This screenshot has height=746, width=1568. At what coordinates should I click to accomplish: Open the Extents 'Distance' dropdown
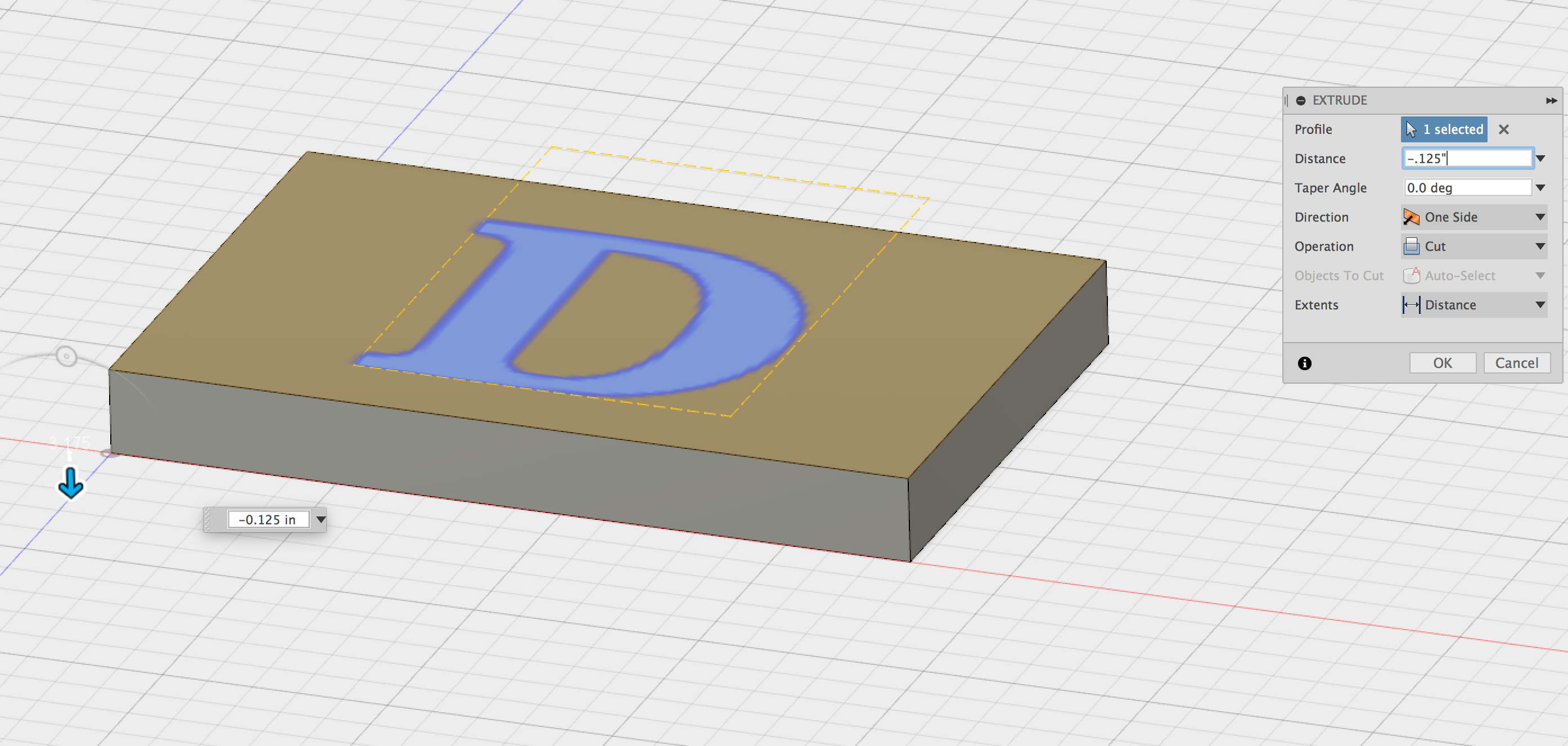pyautogui.click(x=1474, y=304)
